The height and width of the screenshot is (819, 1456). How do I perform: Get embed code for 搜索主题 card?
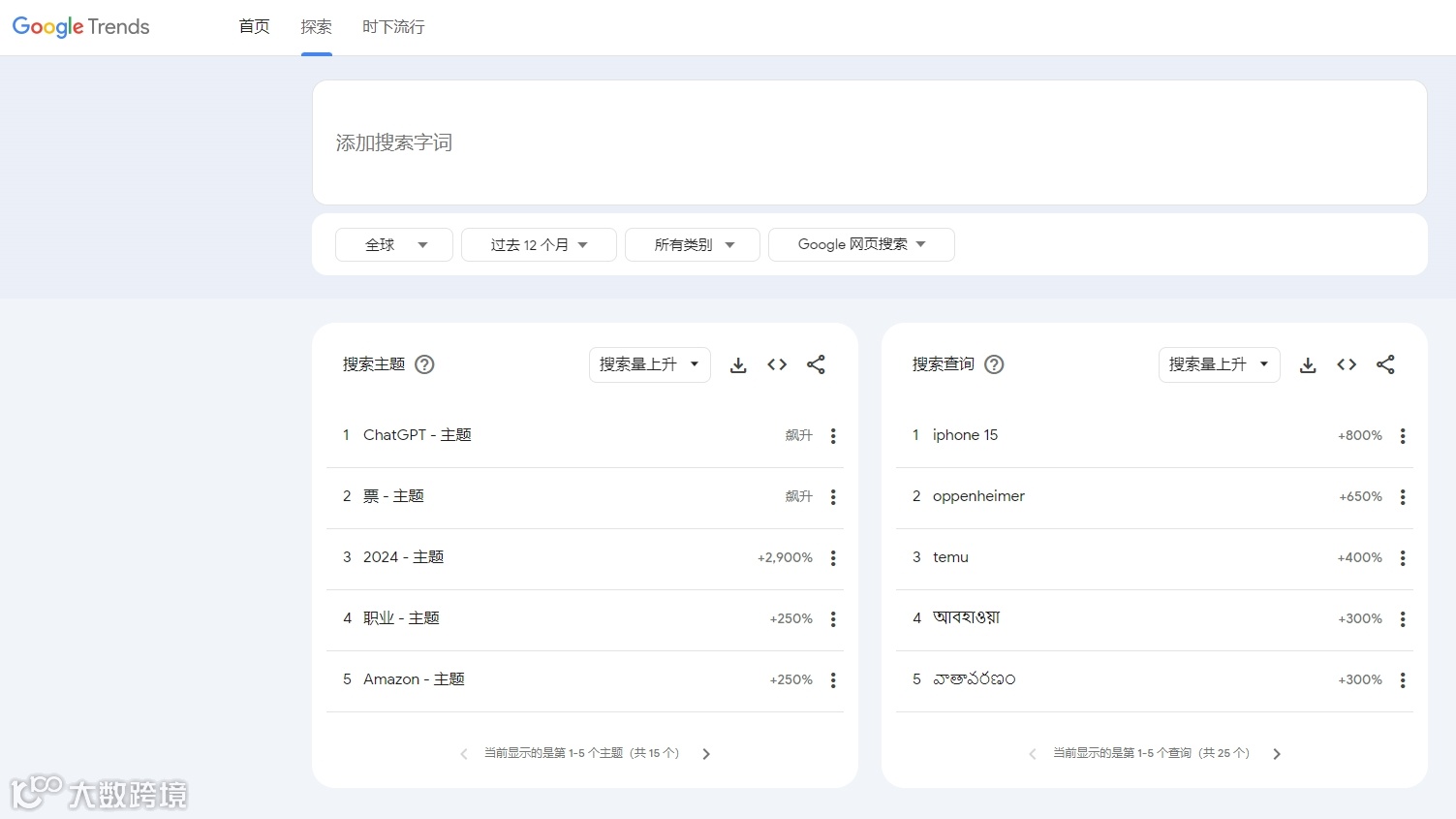(777, 364)
